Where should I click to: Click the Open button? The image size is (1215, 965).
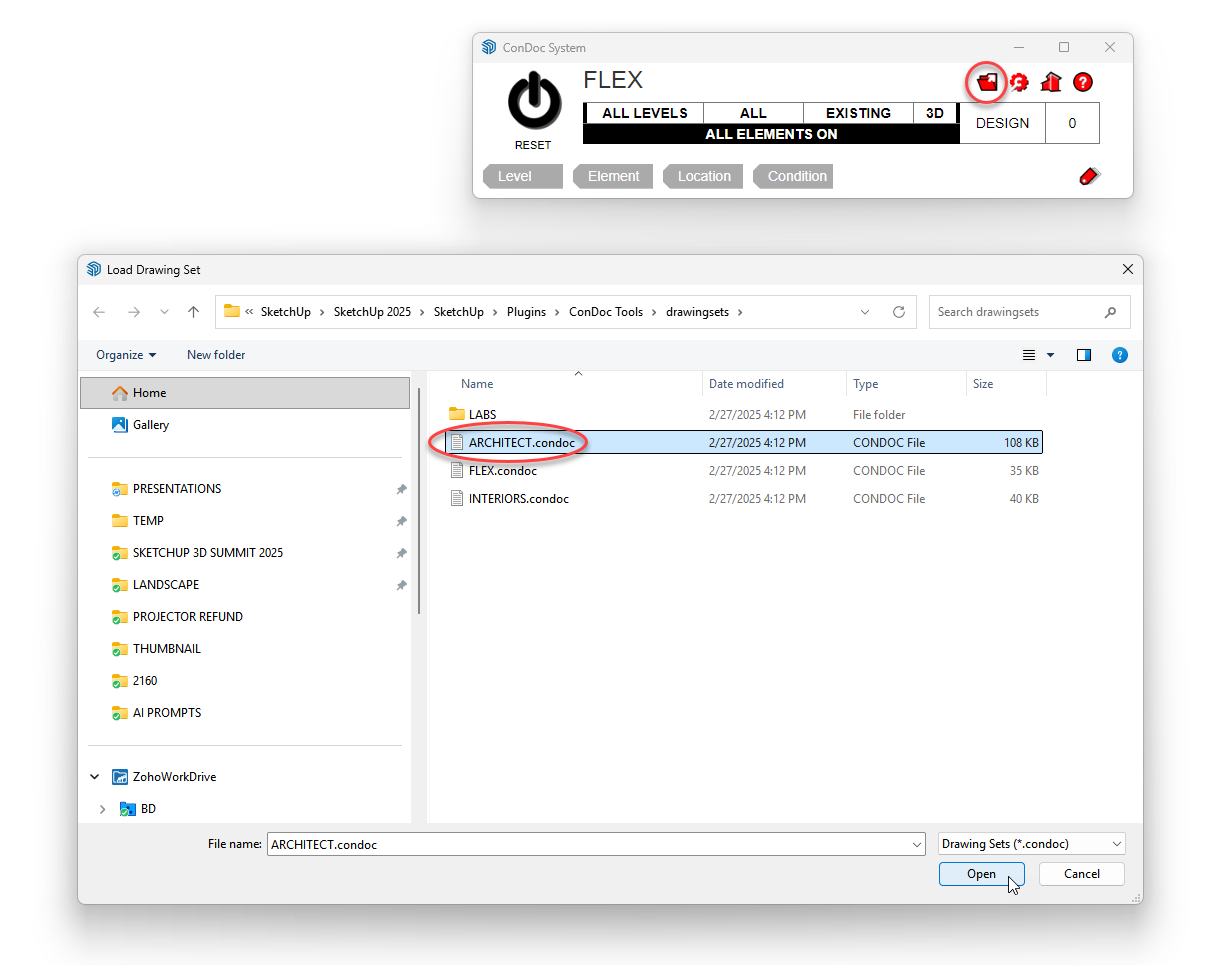981,874
